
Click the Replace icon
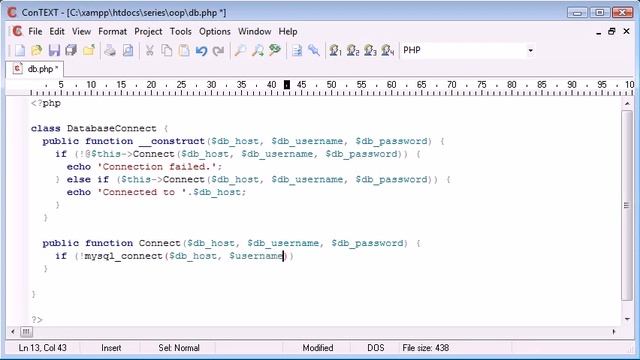click(x=275, y=51)
